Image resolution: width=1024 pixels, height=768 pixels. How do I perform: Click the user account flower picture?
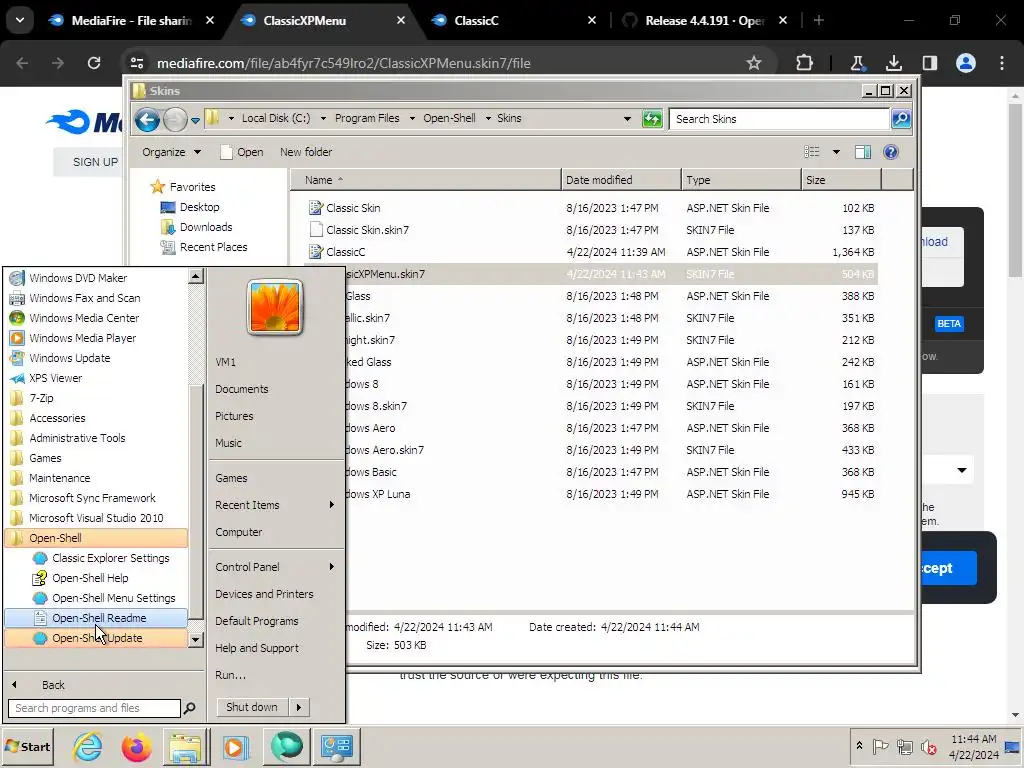click(275, 307)
